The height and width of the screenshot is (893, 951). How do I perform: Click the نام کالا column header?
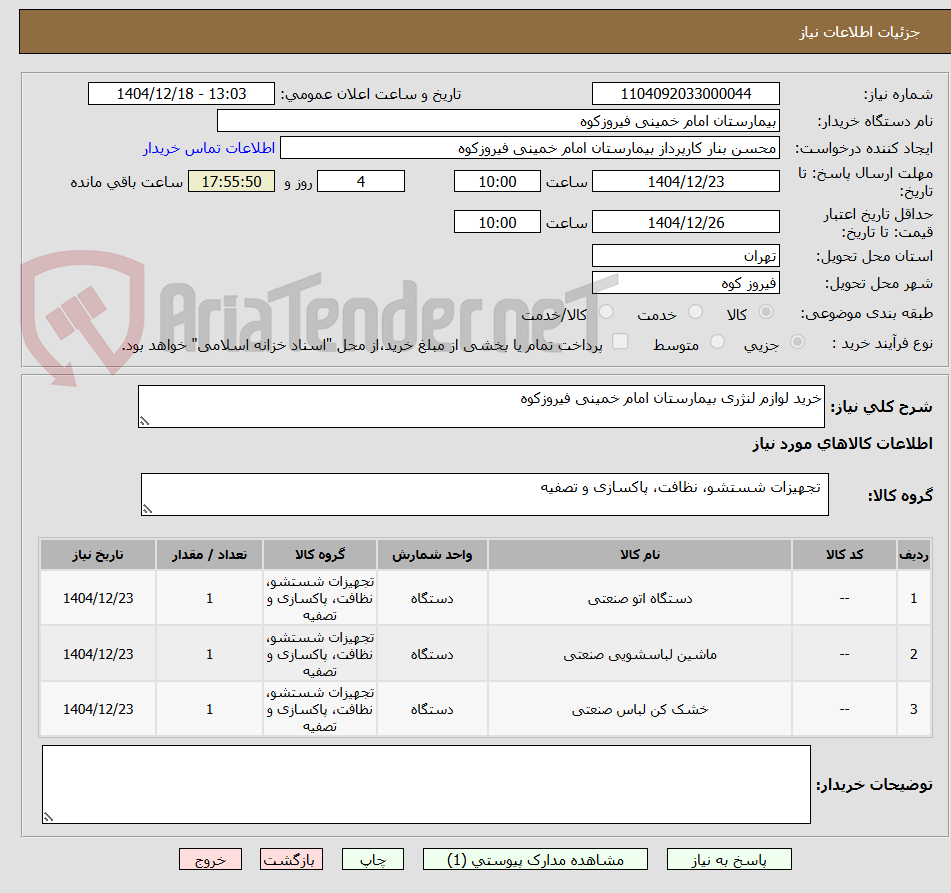click(639, 554)
